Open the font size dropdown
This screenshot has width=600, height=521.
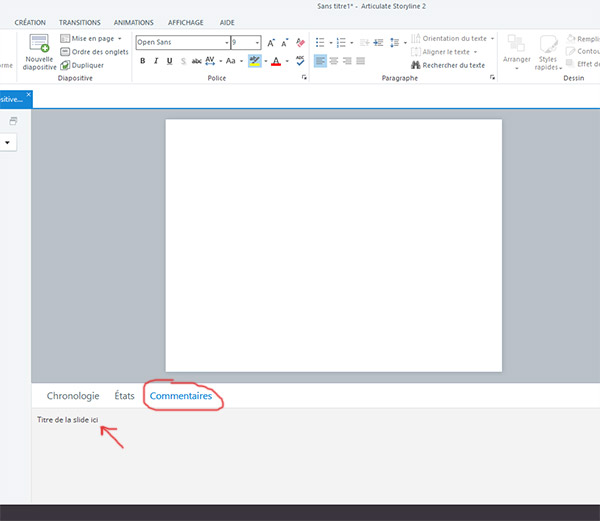pyautogui.click(x=257, y=42)
